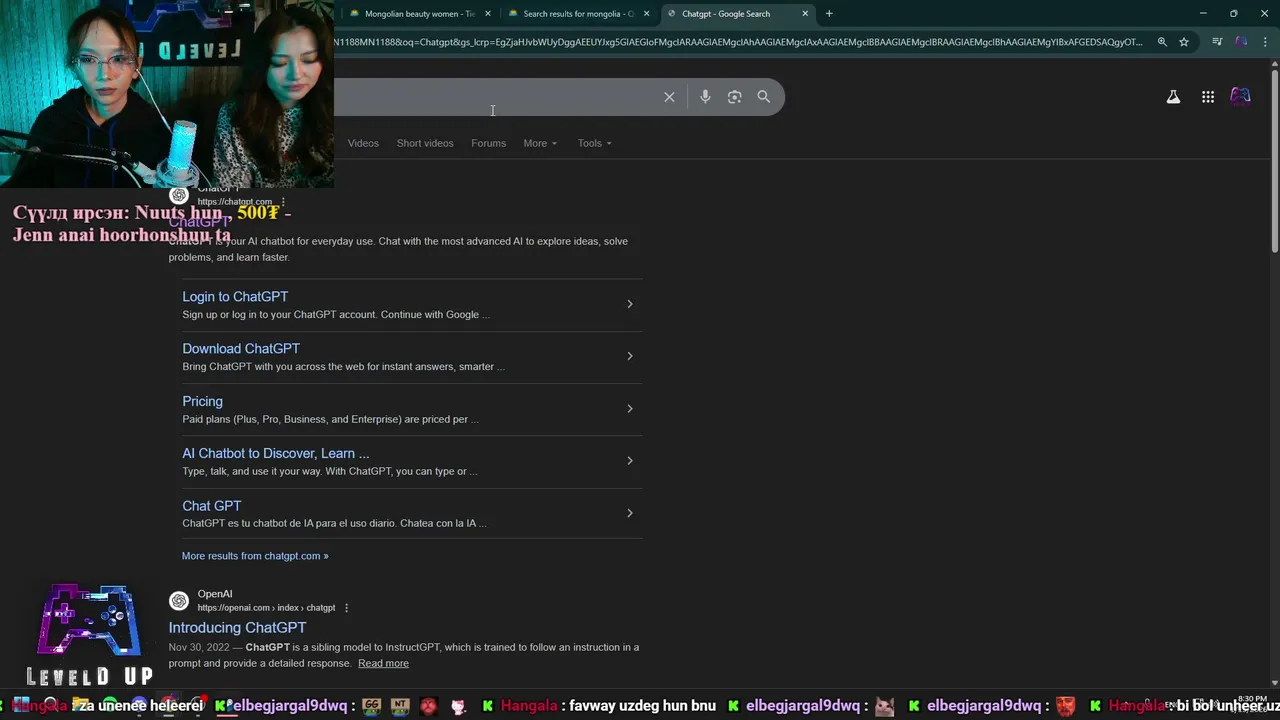Close the Search results for mongolia tab
This screenshot has width=1280, height=720.
click(647, 14)
